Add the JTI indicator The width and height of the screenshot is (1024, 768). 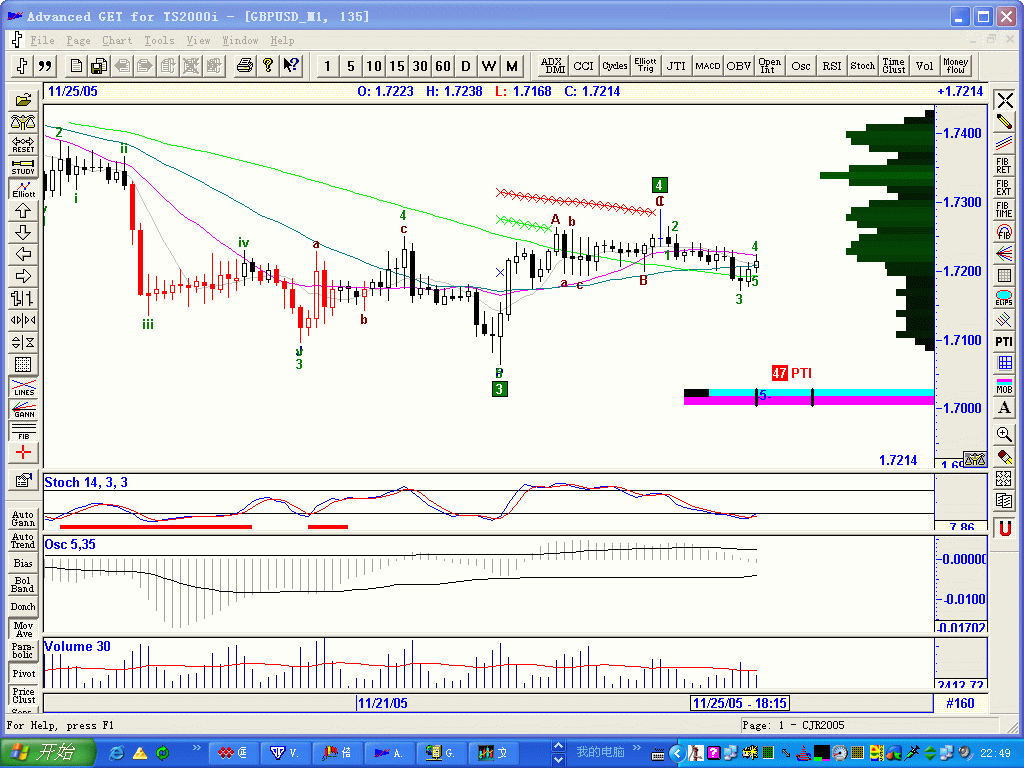click(677, 65)
